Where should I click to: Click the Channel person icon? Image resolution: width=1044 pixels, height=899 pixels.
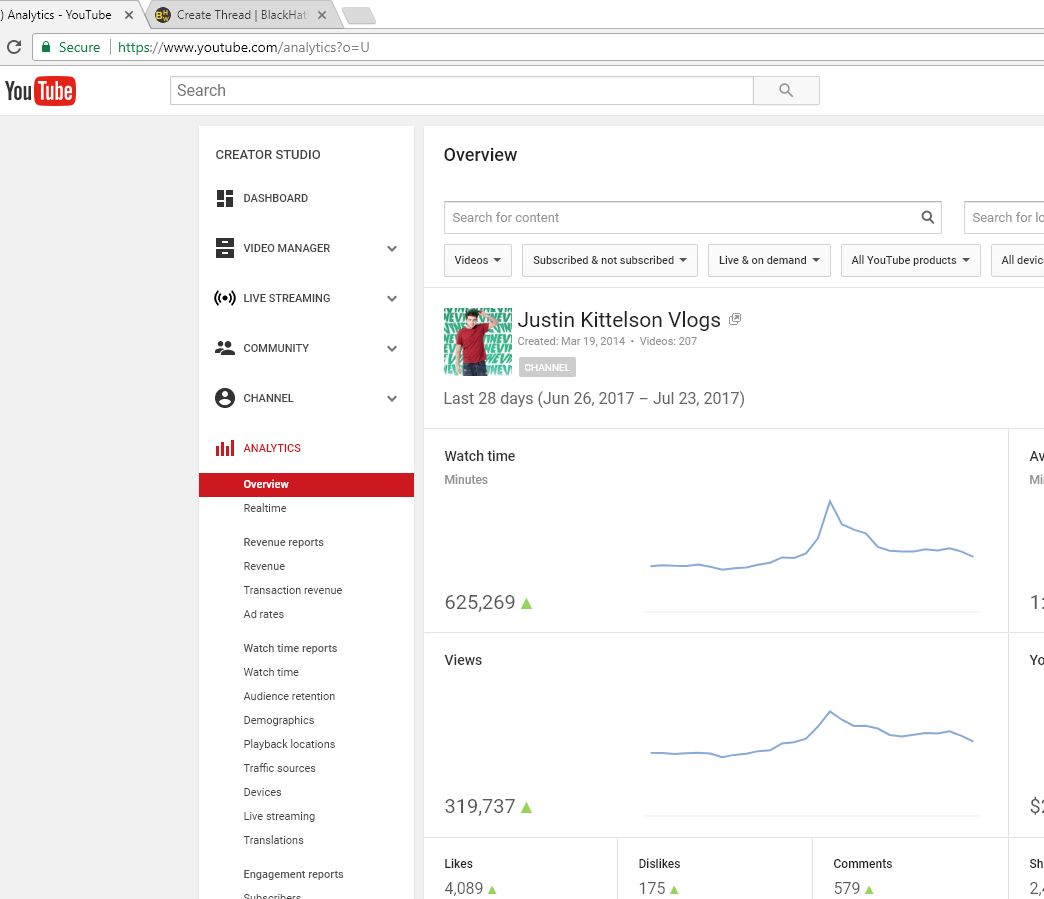tap(225, 398)
